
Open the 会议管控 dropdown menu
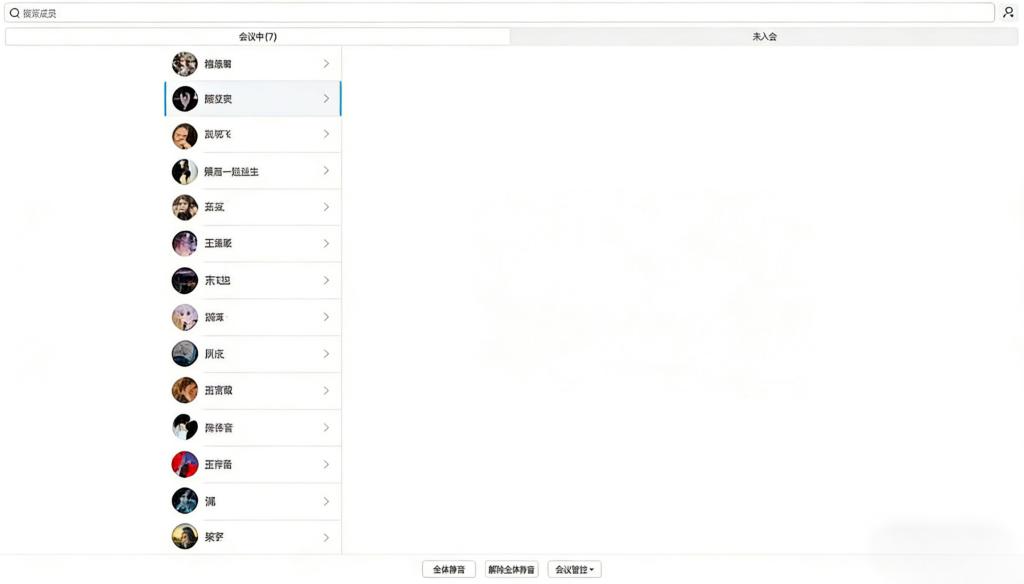[x=574, y=569]
